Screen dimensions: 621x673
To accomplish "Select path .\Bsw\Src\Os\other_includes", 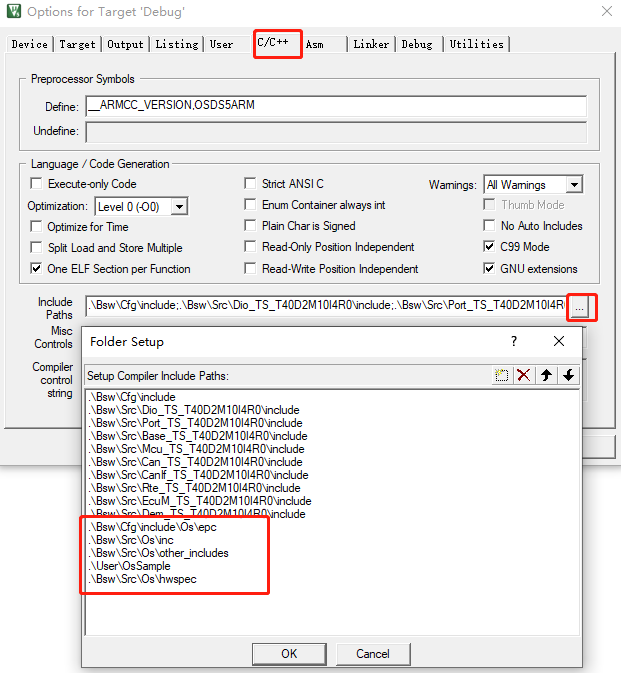I will point(158,553).
